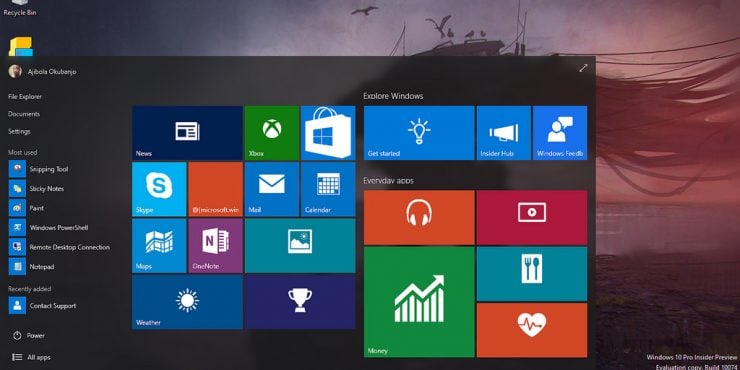Launch the Money chart tile
Image resolution: width=740 pixels, height=370 pixels.
(x=419, y=302)
